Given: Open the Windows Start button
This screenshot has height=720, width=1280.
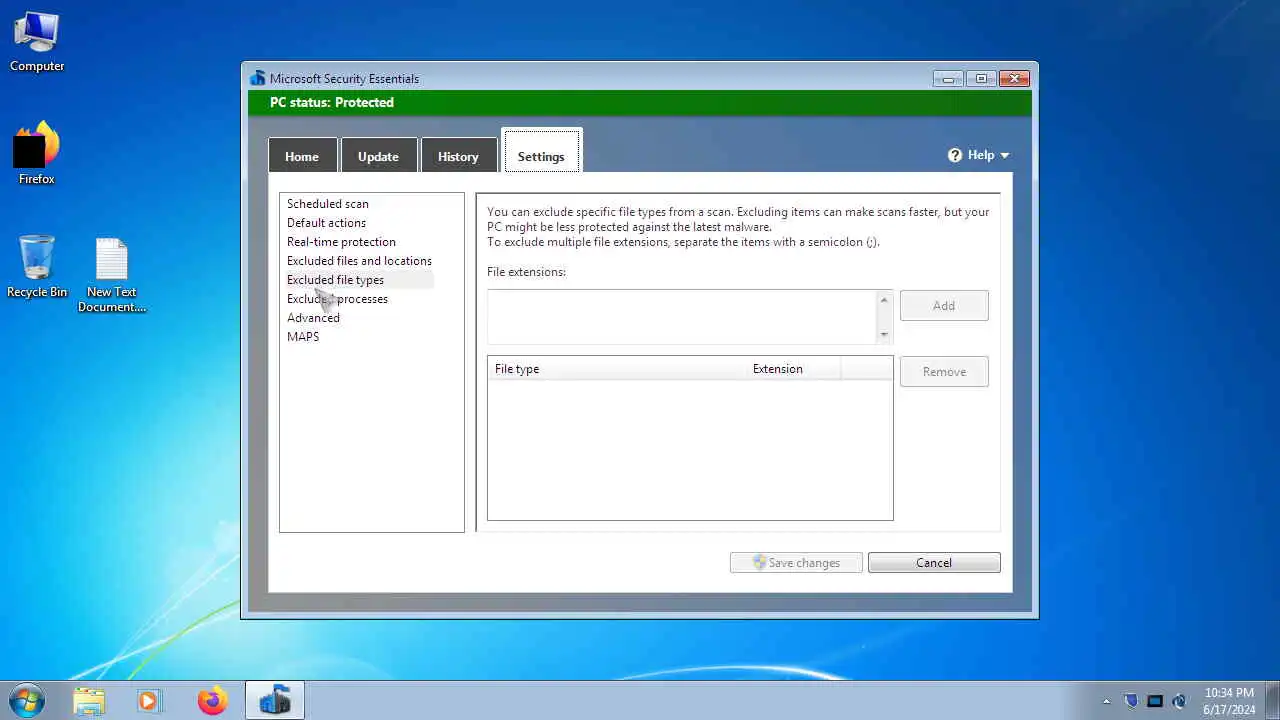Looking at the screenshot, I should (27, 700).
